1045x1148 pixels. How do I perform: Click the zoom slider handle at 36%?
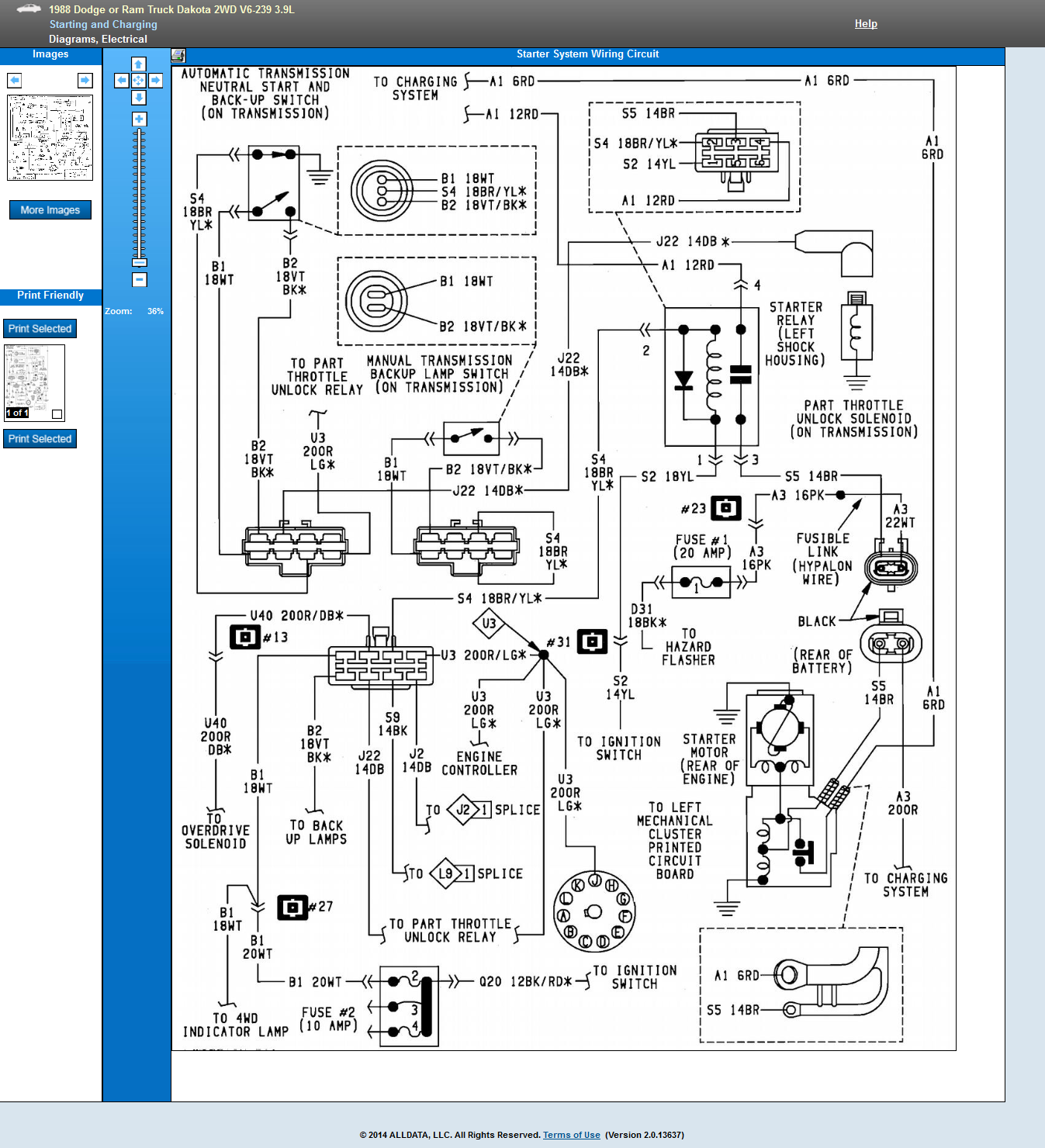(x=138, y=262)
